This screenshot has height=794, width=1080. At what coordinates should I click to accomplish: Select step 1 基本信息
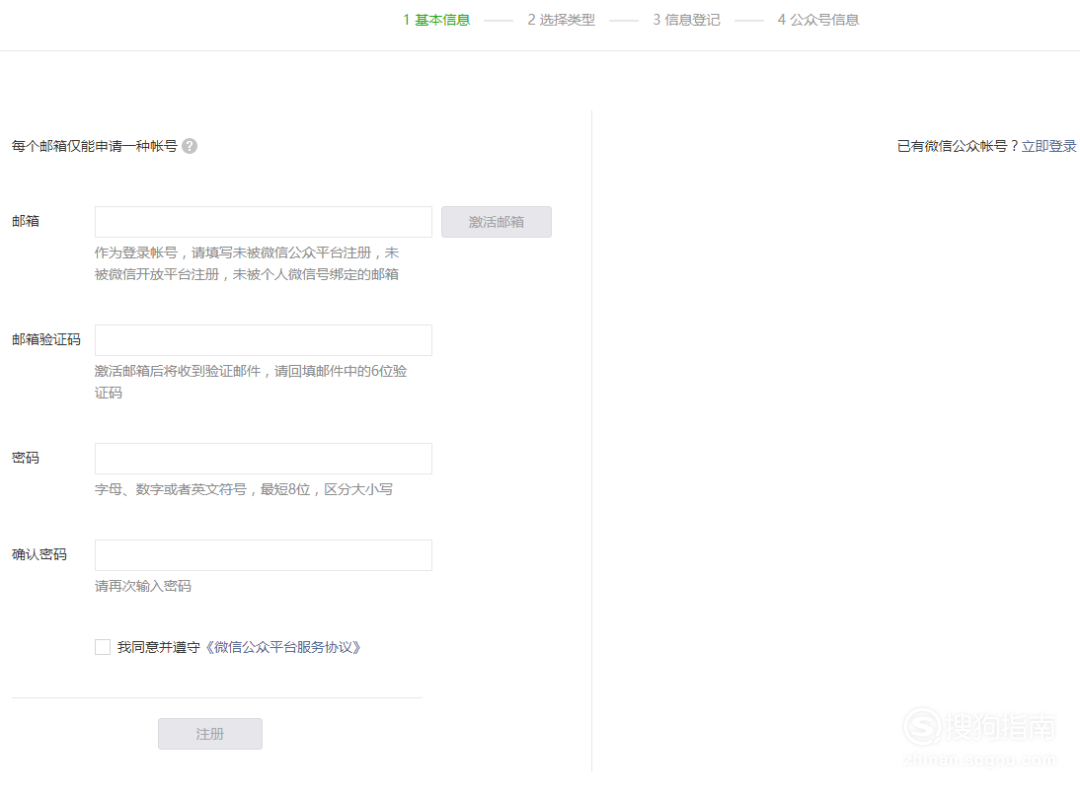pyautogui.click(x=437, y=20)
